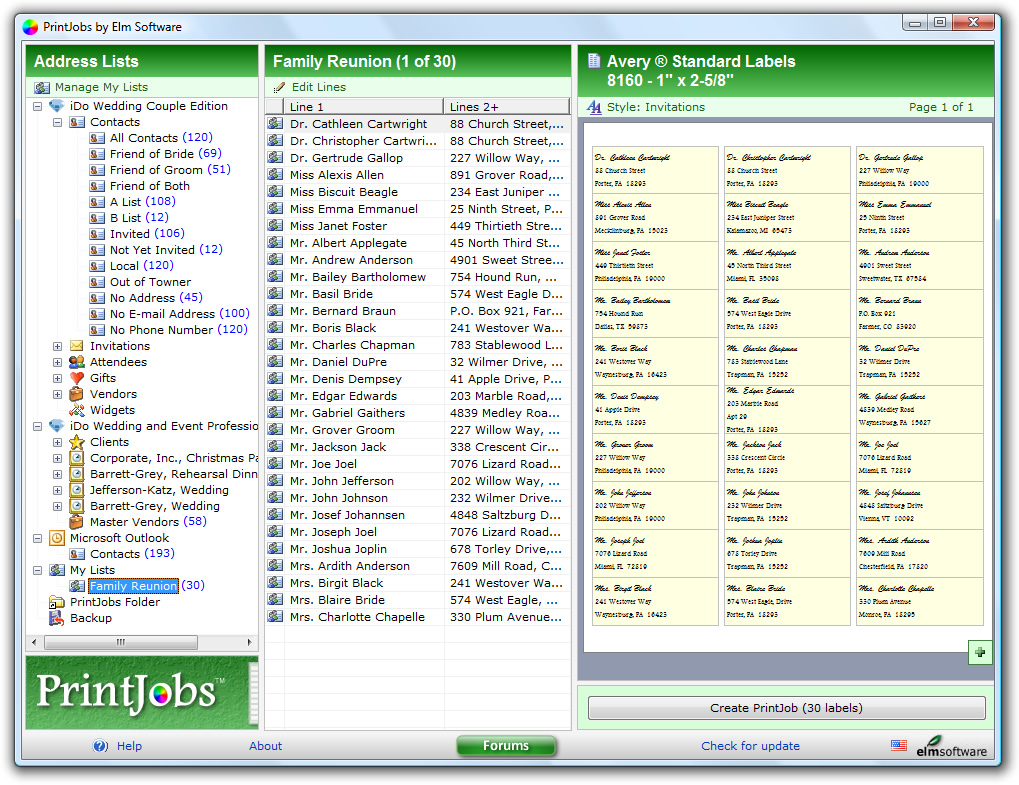Collapse the iDo Wedding and Event Professional node

pos(38,426)
